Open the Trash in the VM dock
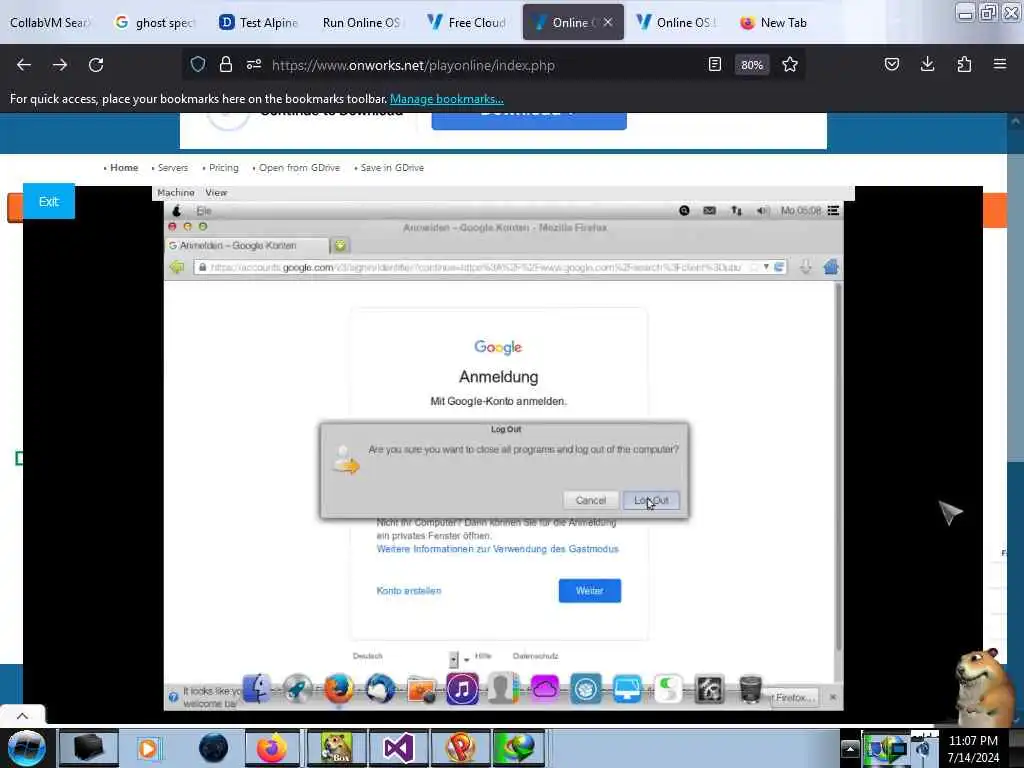 [750, 689]
